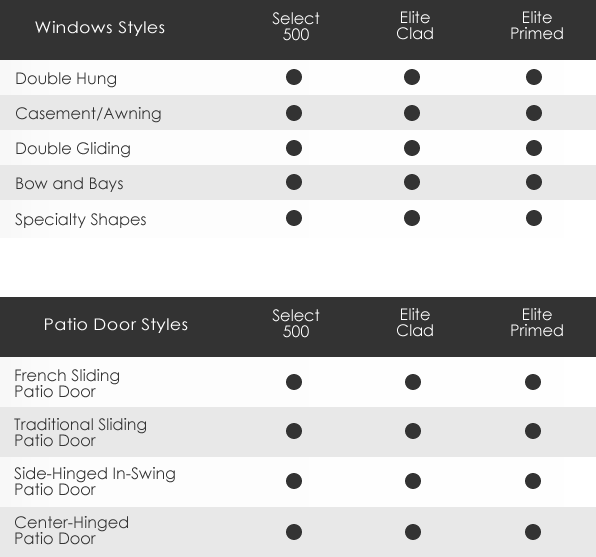Click Elite Clad column in Patio Door table
This screenshot has height=557, width=596.
[x=415, y=323]
